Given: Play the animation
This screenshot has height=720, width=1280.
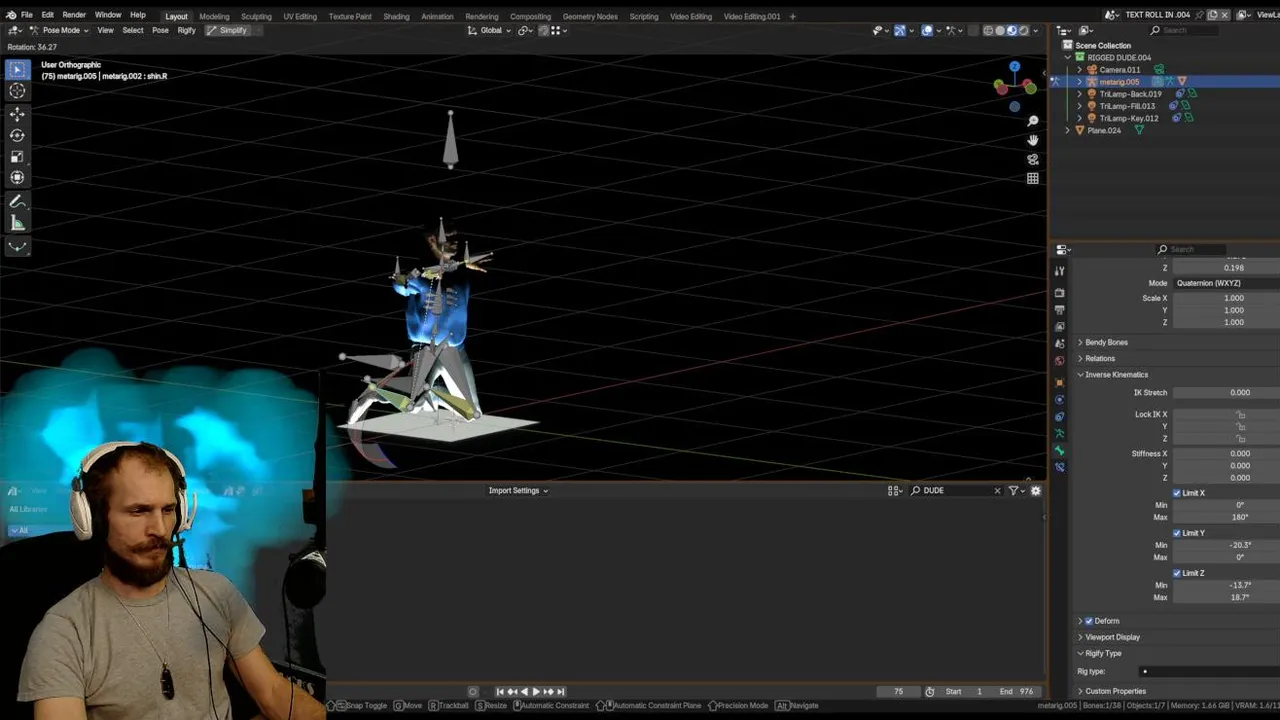Looking at the screenshot, I should [x=535, y=691].
